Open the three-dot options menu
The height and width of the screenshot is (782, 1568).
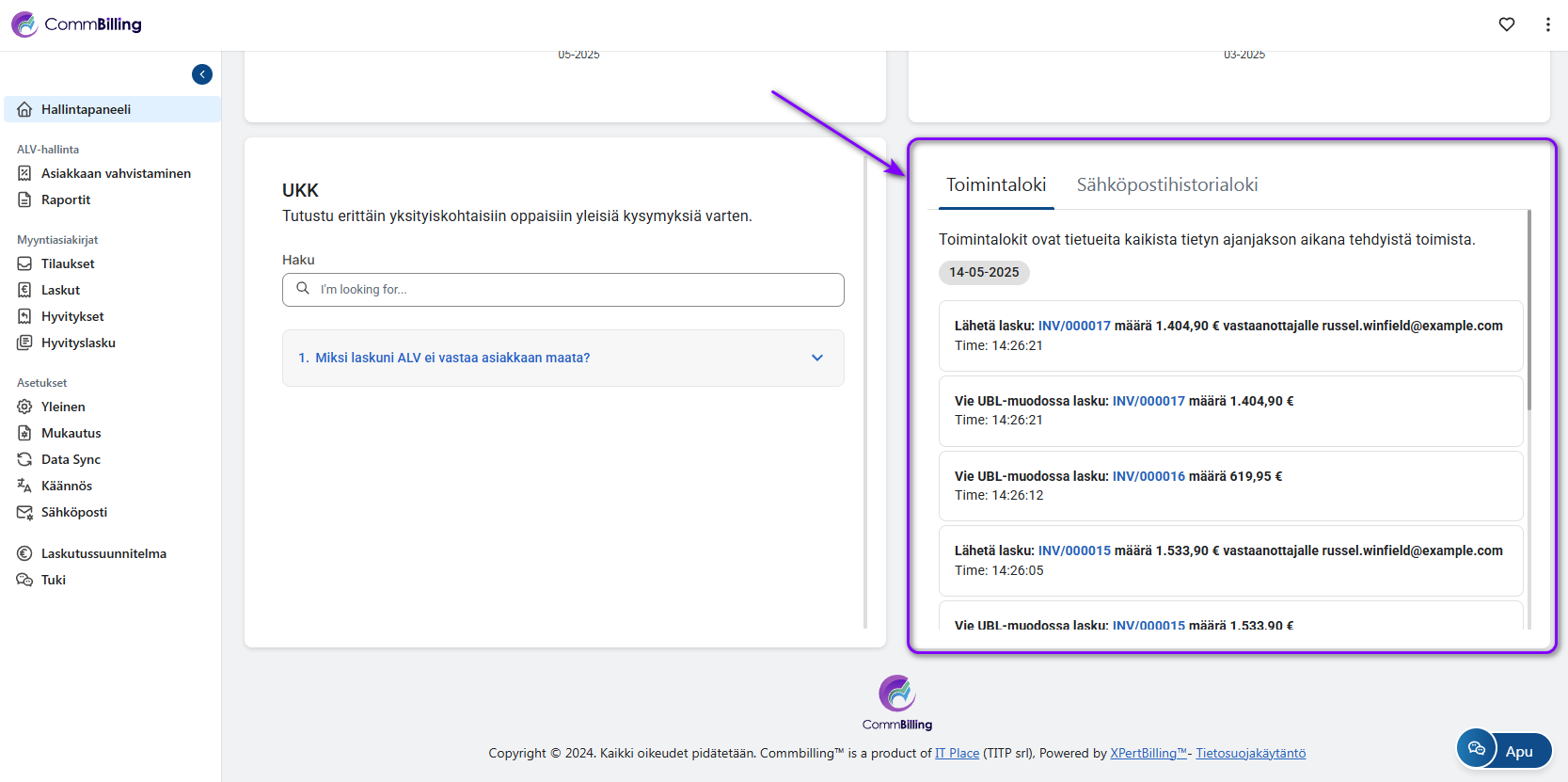(x=1547, y=24)
